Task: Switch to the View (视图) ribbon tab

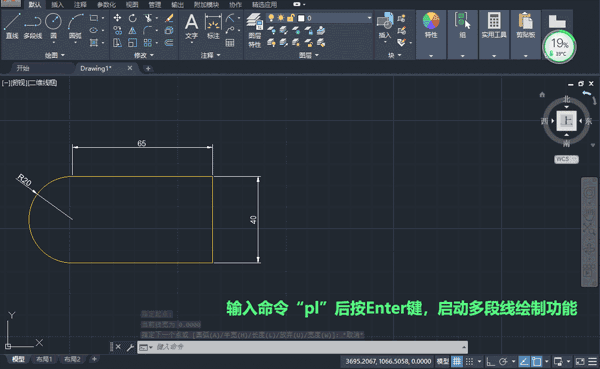Action: click(x=132, y=5)
